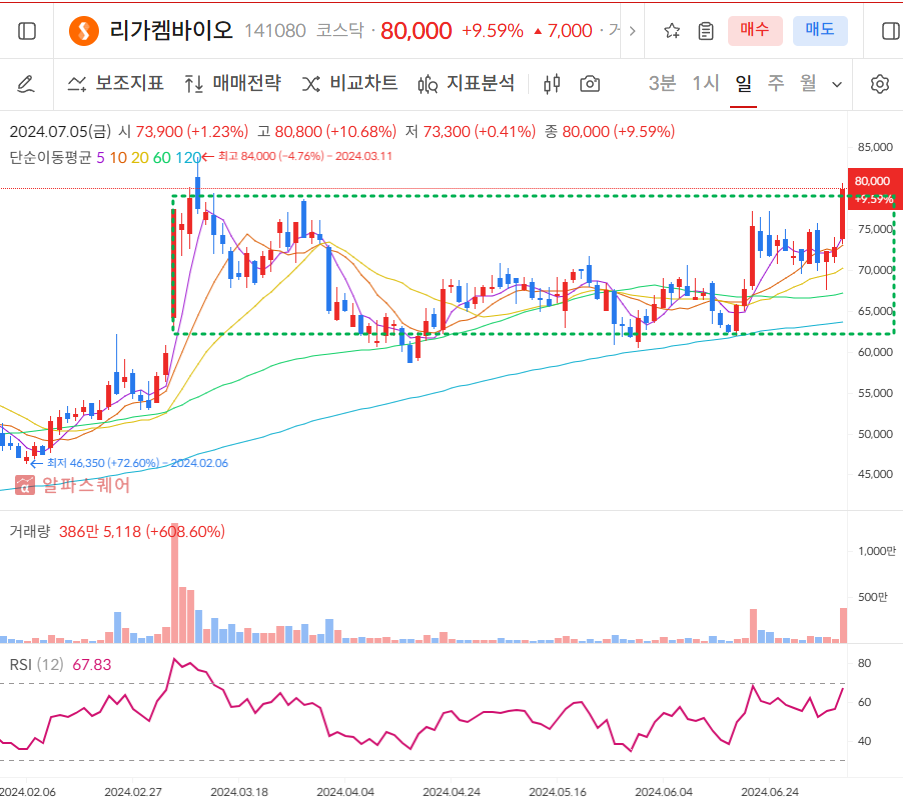Click the tallest volume bar
903x803 pixels.
[174, 582]
